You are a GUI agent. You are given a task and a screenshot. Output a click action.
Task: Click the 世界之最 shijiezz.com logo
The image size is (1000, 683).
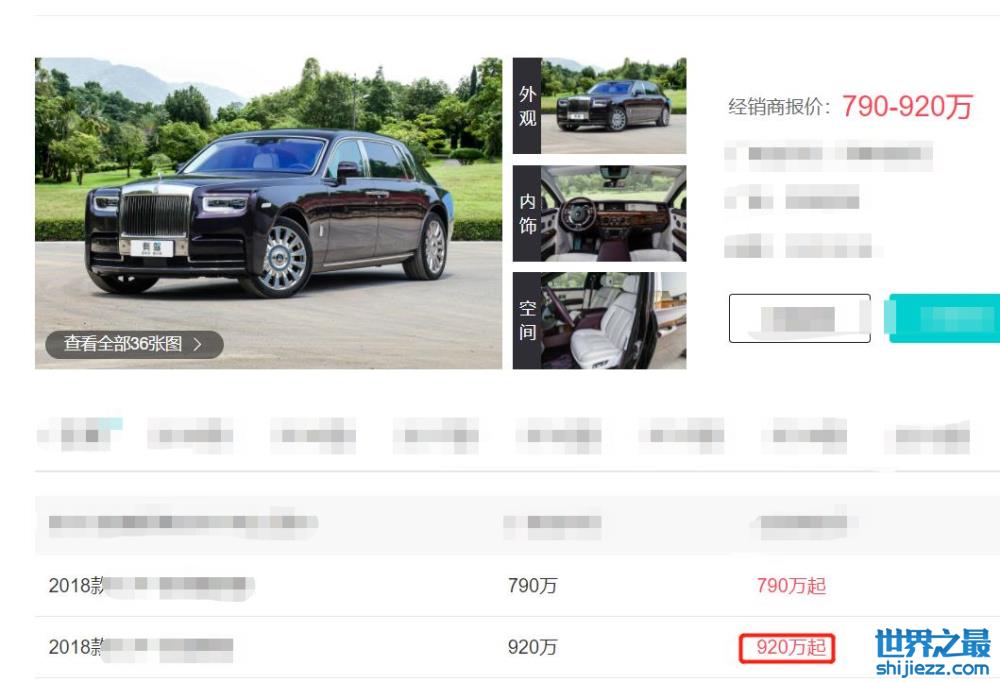(x=932, y=652)
